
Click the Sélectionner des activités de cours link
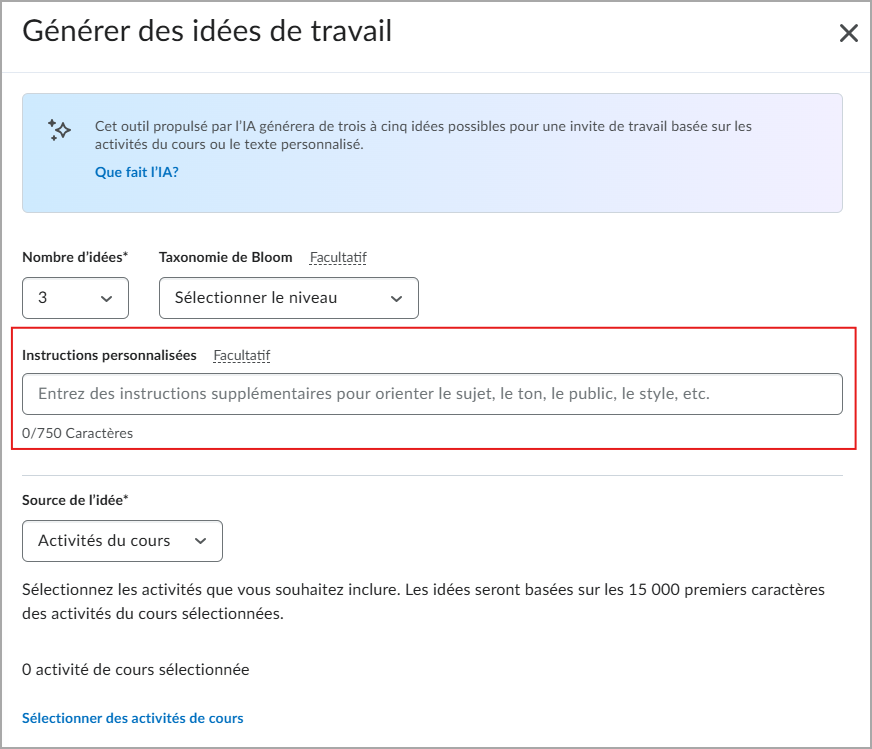point(132,718)
